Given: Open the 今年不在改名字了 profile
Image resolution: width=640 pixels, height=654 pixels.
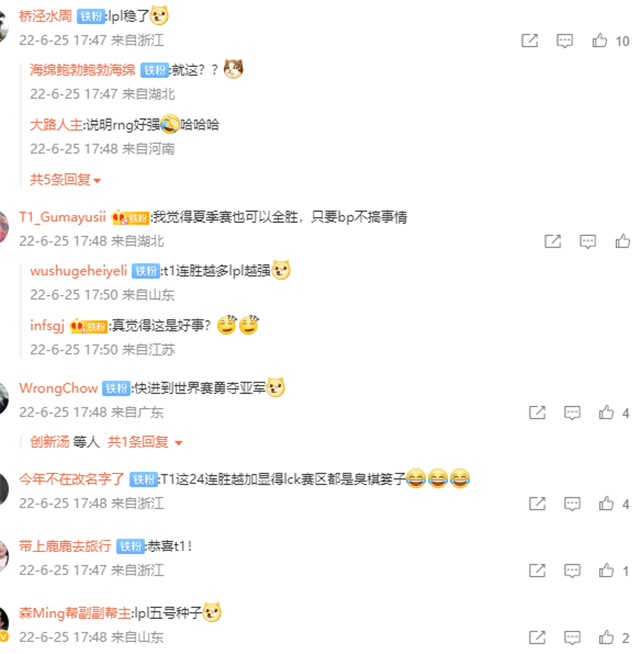Looking at the screenshot, I should click(x=72, y=479).
